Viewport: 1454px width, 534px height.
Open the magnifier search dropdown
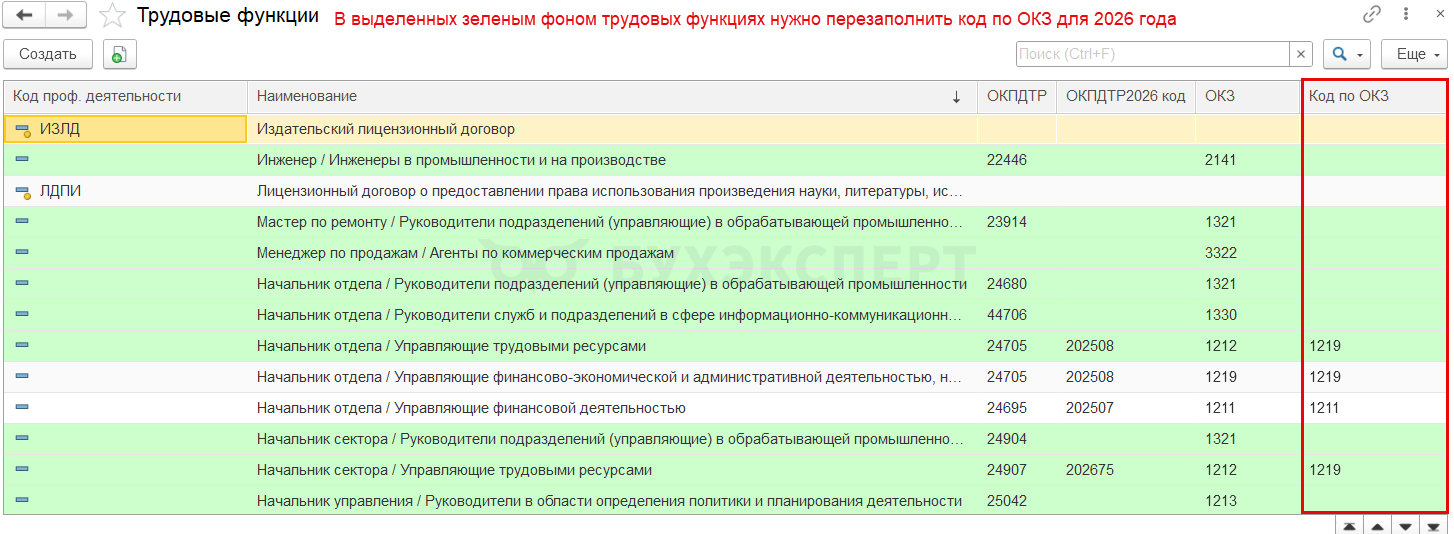pyautogui.click(x=1346, y=54)
